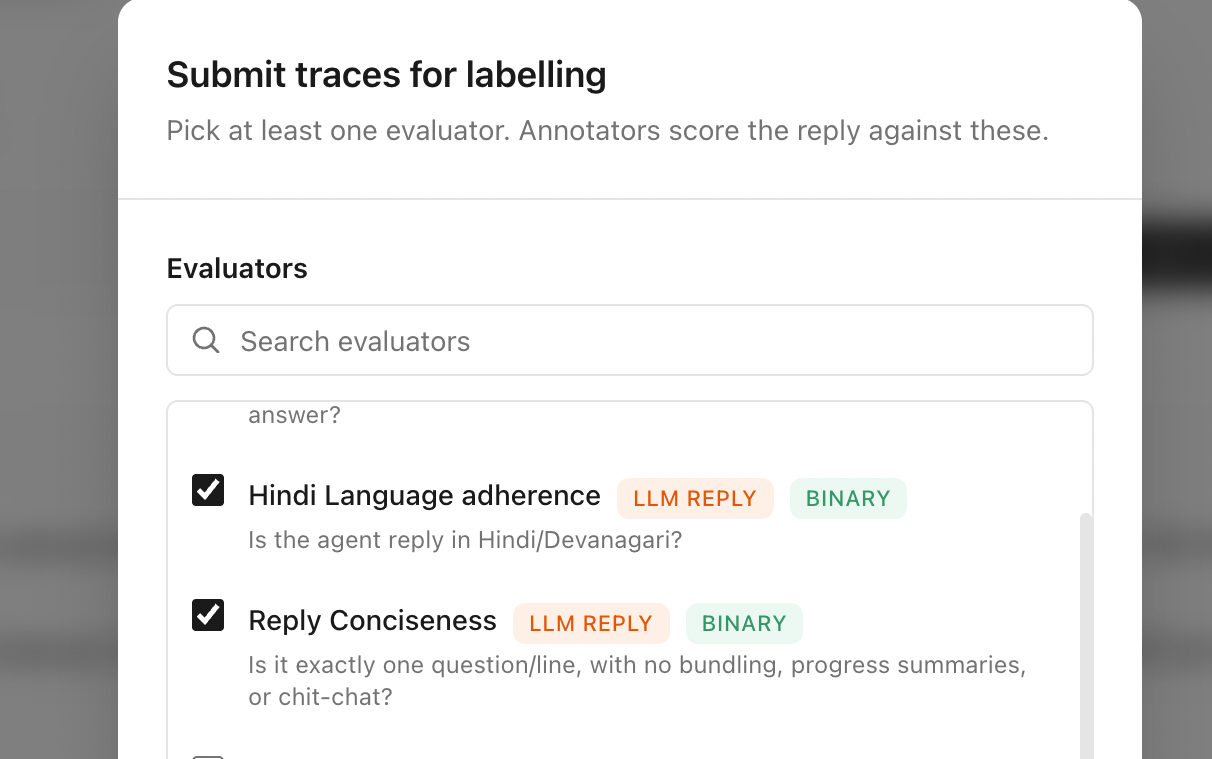Click the dimmed backdrop outside the dialog
1212x759 pixels.
coord(58,380)
